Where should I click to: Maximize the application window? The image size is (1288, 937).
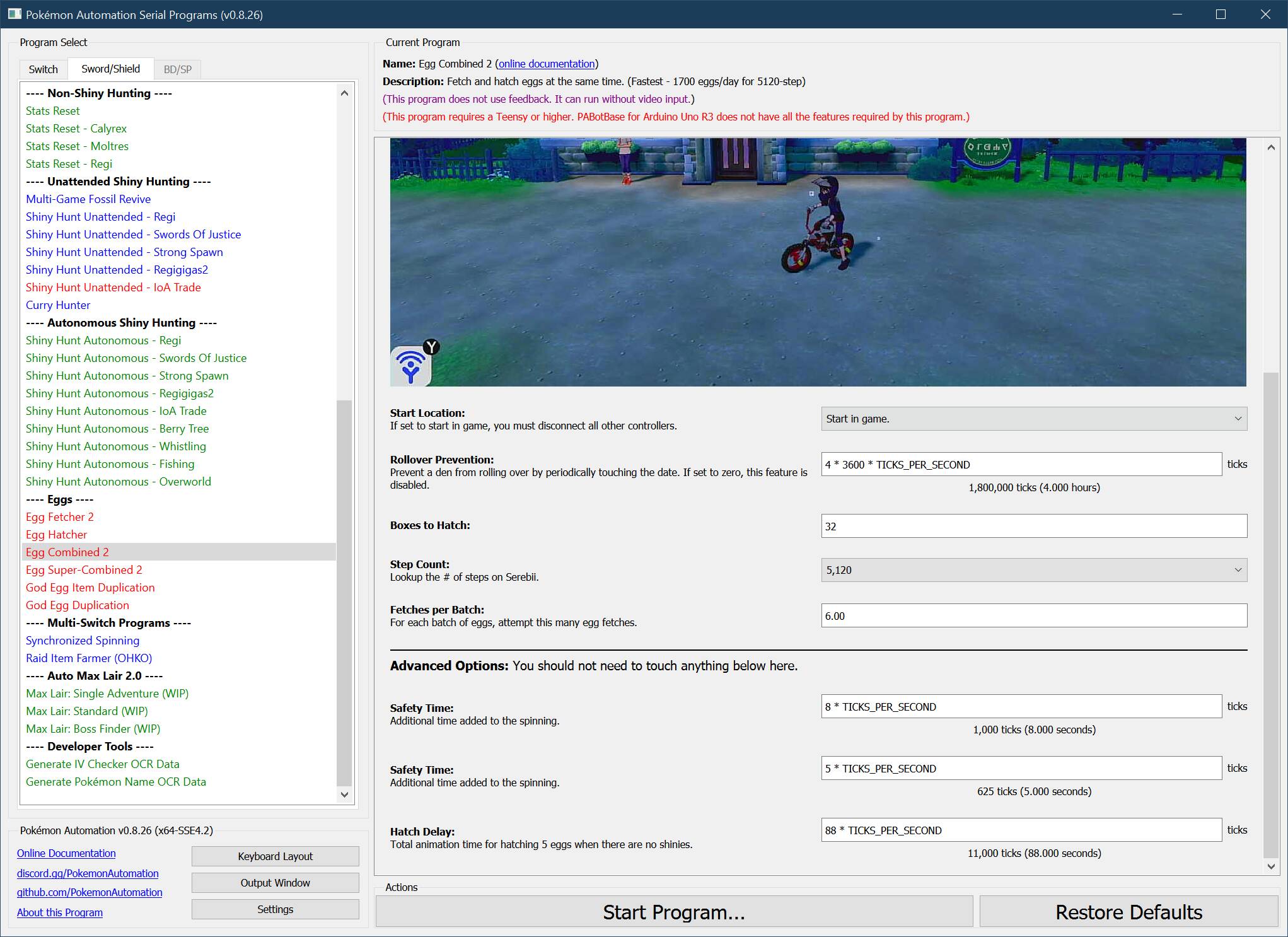coord(1221,14)
